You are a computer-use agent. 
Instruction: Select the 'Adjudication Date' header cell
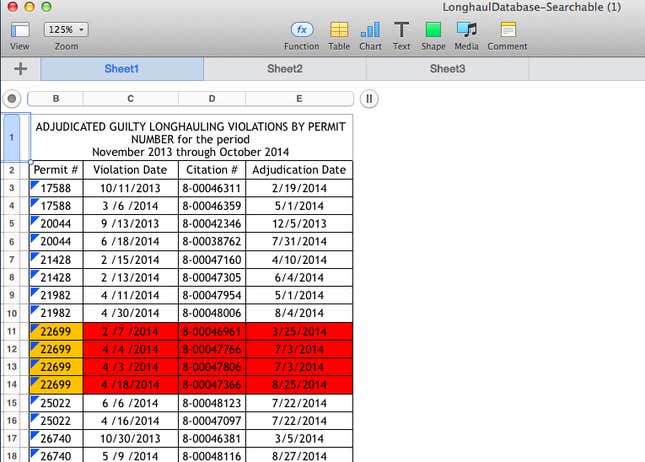[299, 170]
